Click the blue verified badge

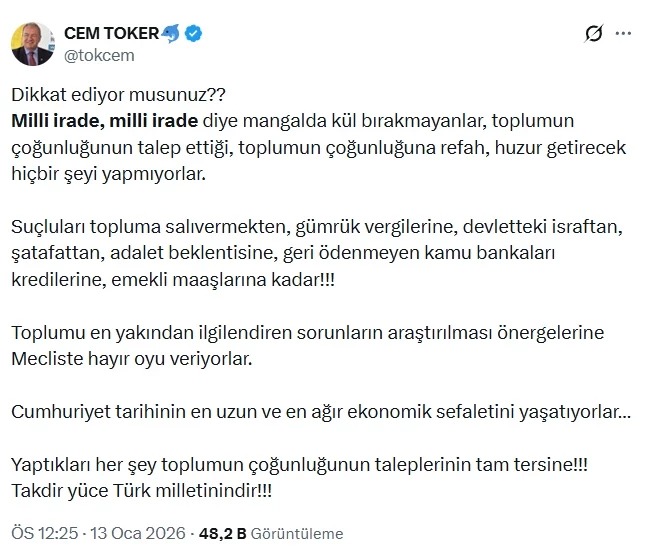(x=195, y=34)
